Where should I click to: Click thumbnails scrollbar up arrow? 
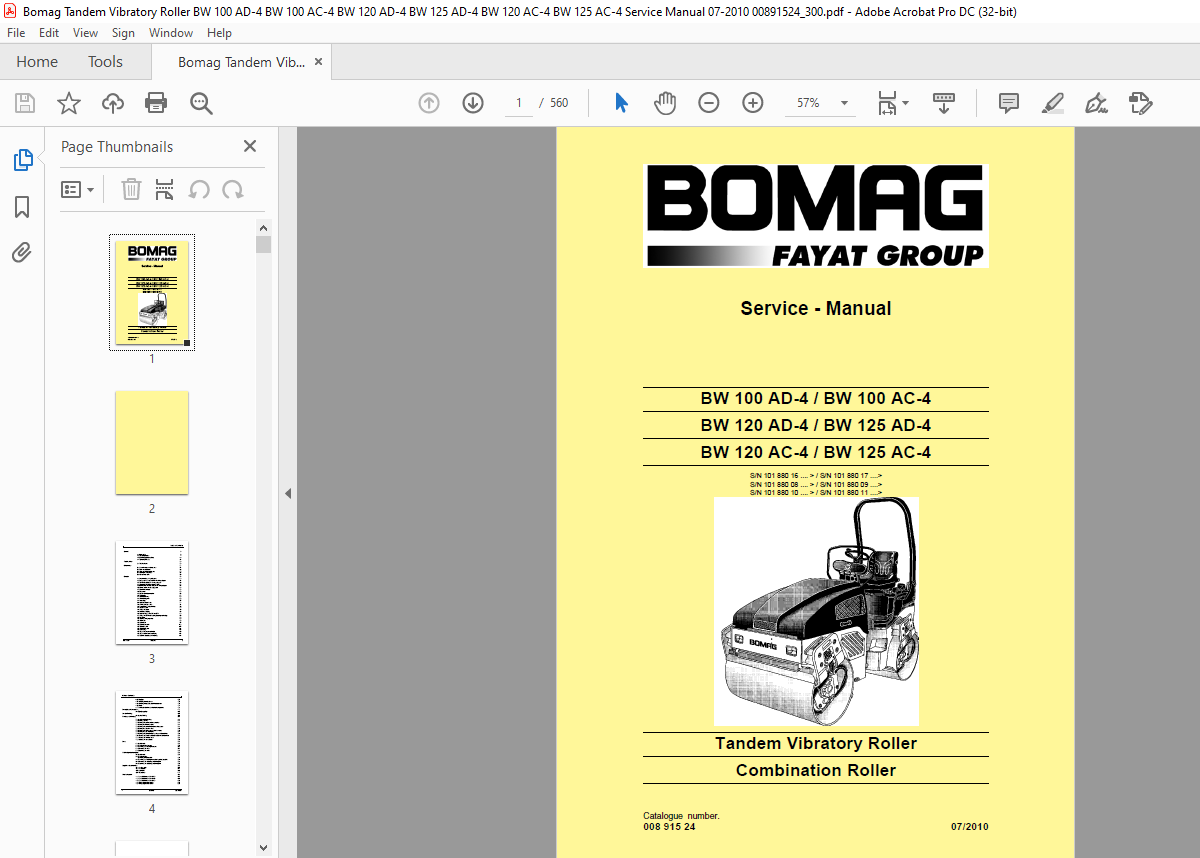point(264,228)
